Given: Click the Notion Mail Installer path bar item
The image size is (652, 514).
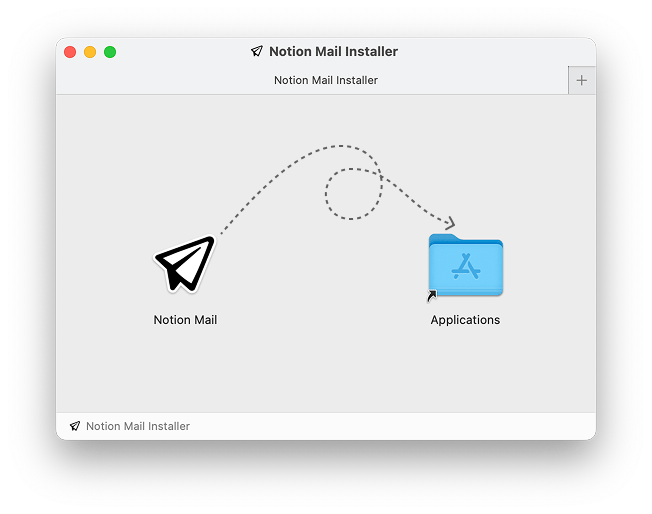Looking at the screenshot, I should [130, 426].
